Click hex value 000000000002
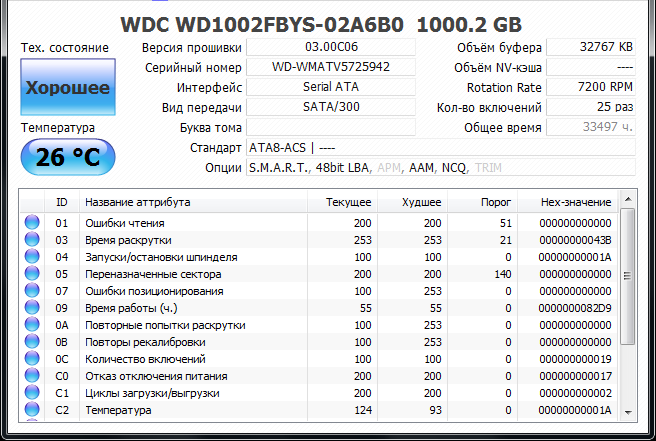 [575, 393]
